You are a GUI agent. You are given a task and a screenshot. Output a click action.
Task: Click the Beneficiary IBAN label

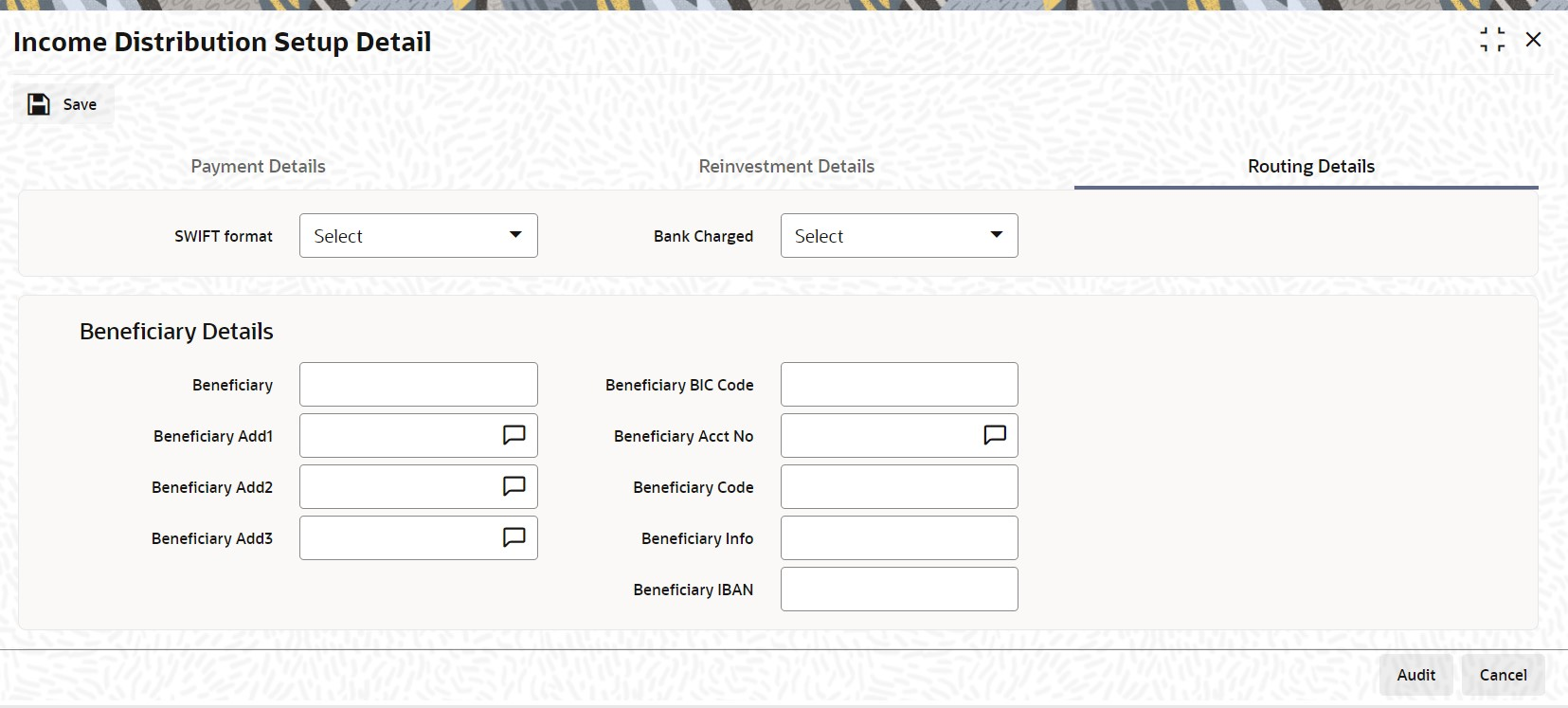pos(694,590)
